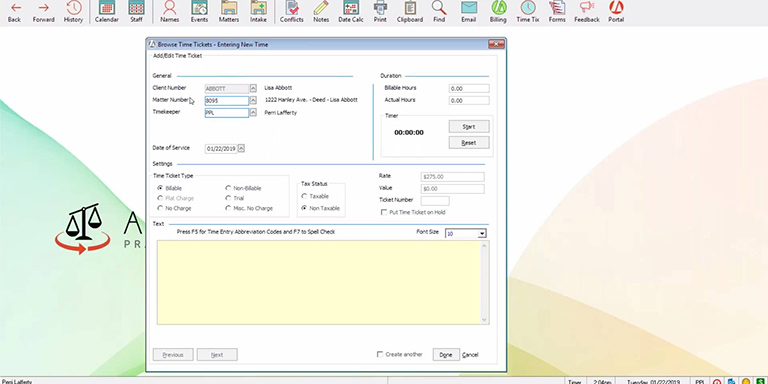The height and width of the screenshot is (384, 768).
Task: Open the Email icon
Action: 469,12
